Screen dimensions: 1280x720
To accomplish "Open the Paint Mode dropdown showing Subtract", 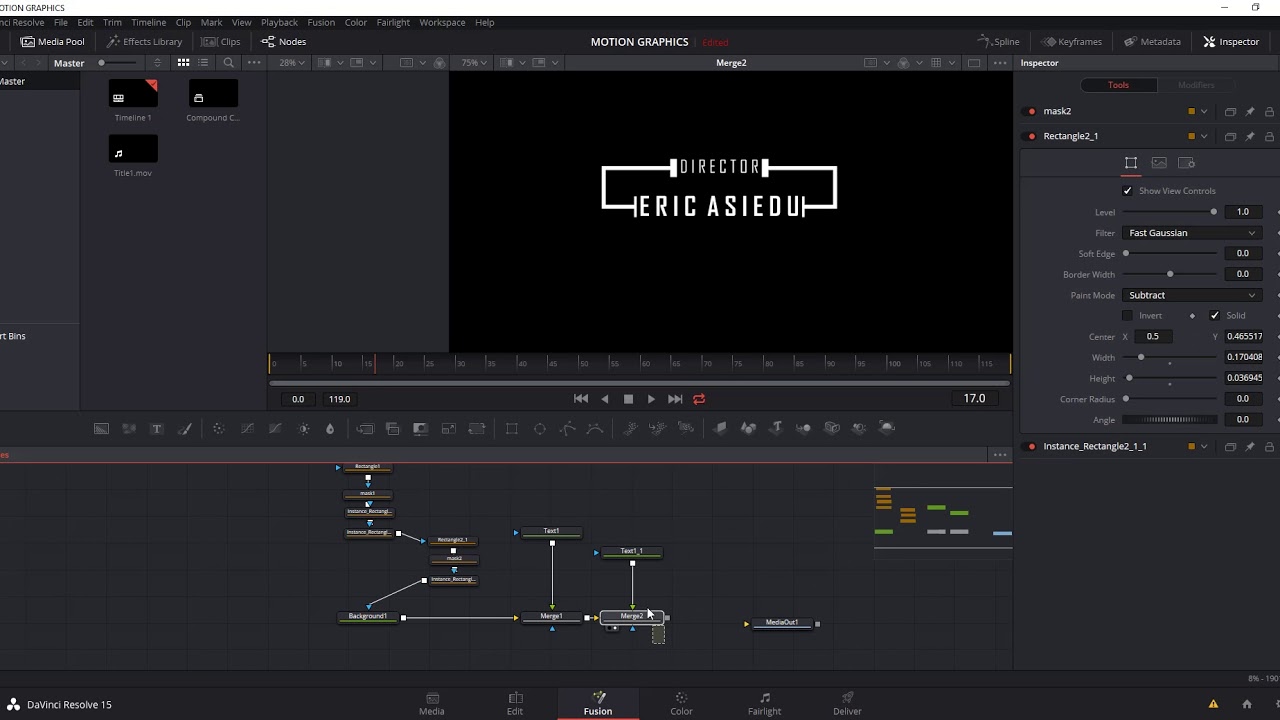I will [1191, 295].
